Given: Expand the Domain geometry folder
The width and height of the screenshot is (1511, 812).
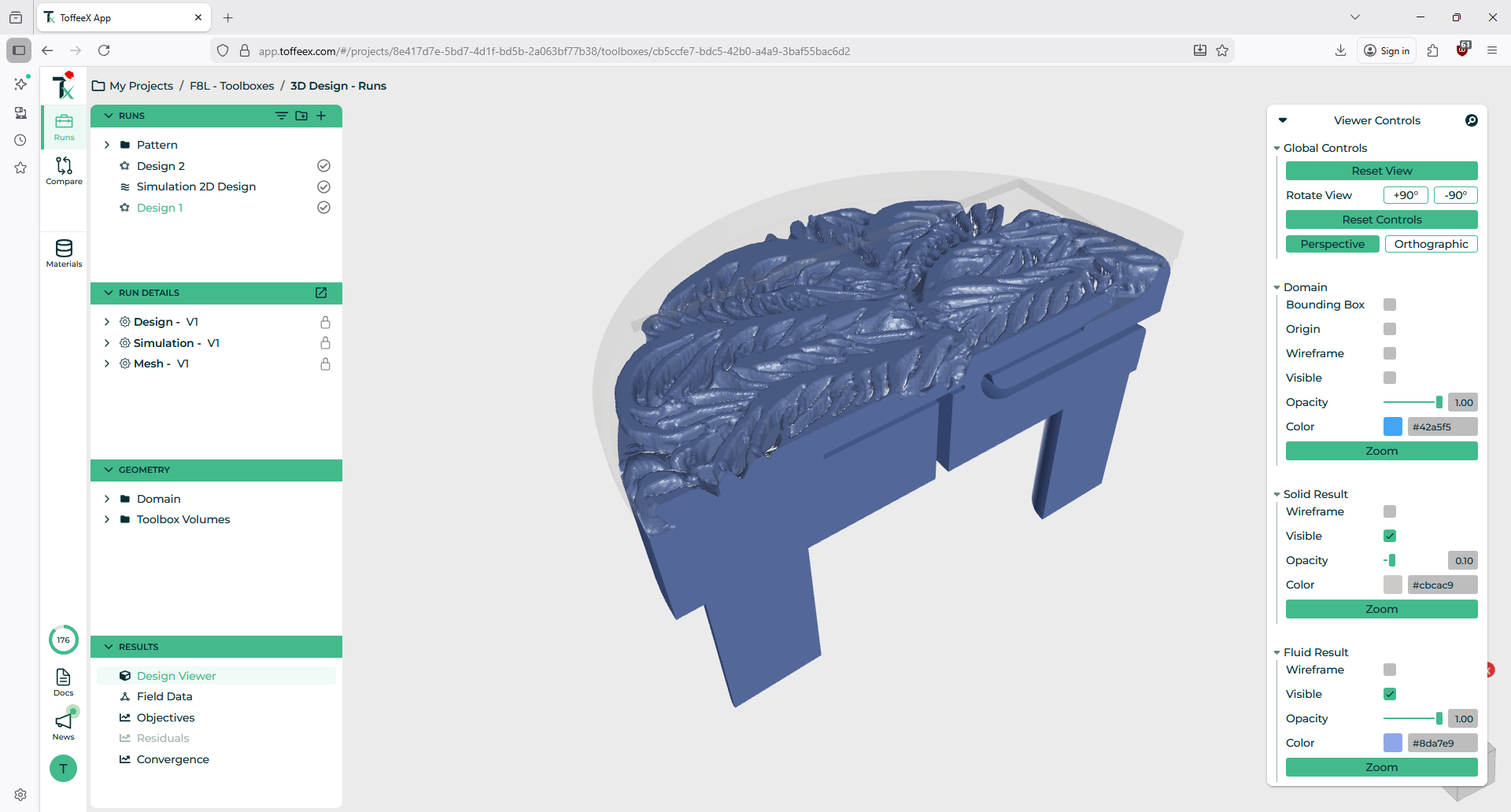Looking at the screenshot, I should tap(107, 499).
